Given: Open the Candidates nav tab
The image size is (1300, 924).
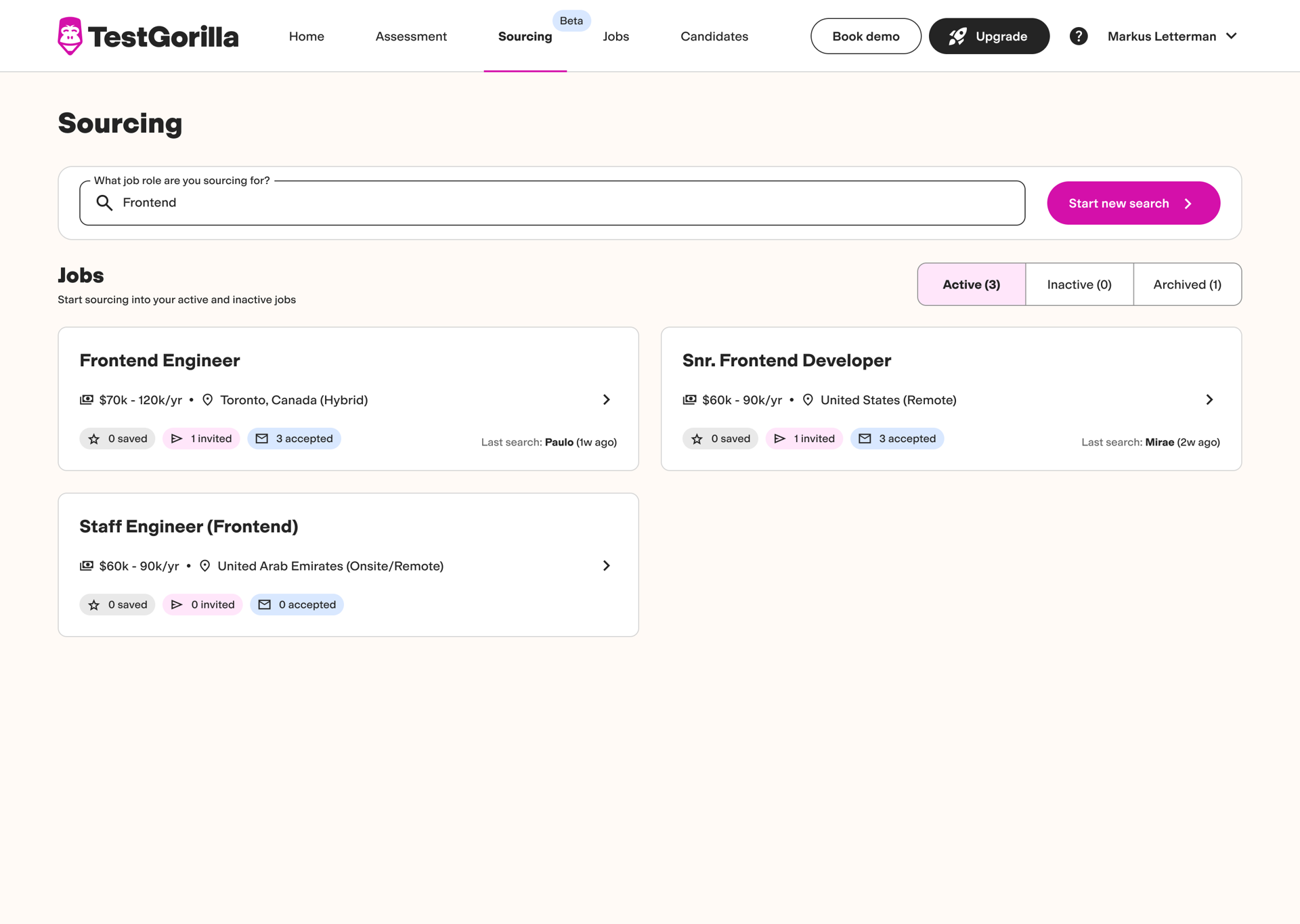Looking at the screenshot, I should (714, 36).
